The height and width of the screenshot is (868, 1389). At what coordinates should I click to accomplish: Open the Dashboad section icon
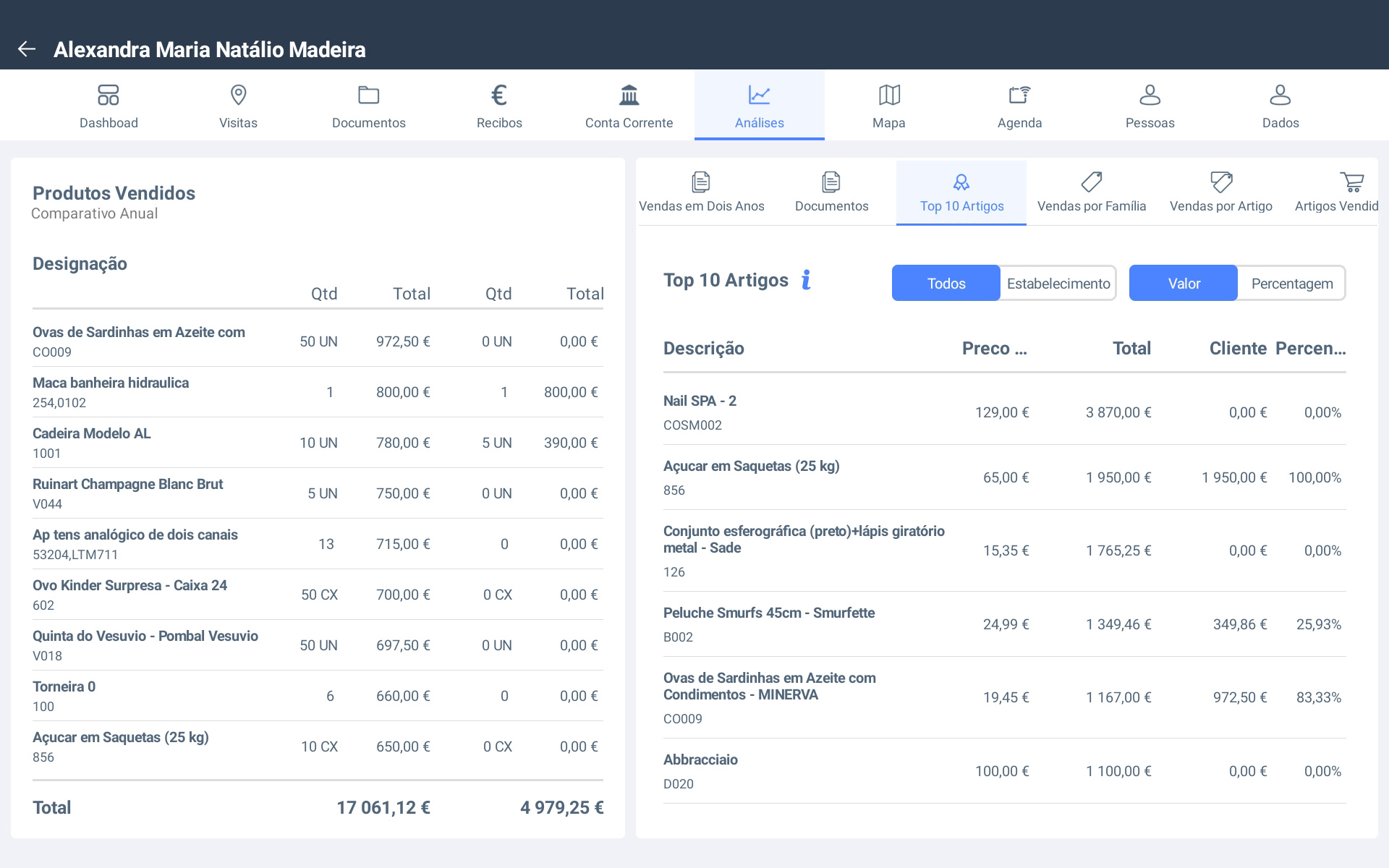(x=109, y=95)
